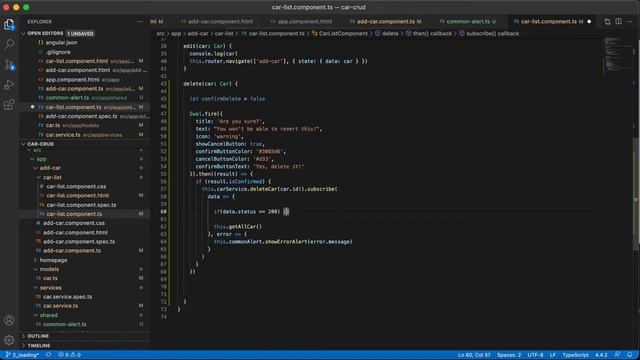
Task: Open car-list.component.spec.ts in tree
Action: coord(81,205)
